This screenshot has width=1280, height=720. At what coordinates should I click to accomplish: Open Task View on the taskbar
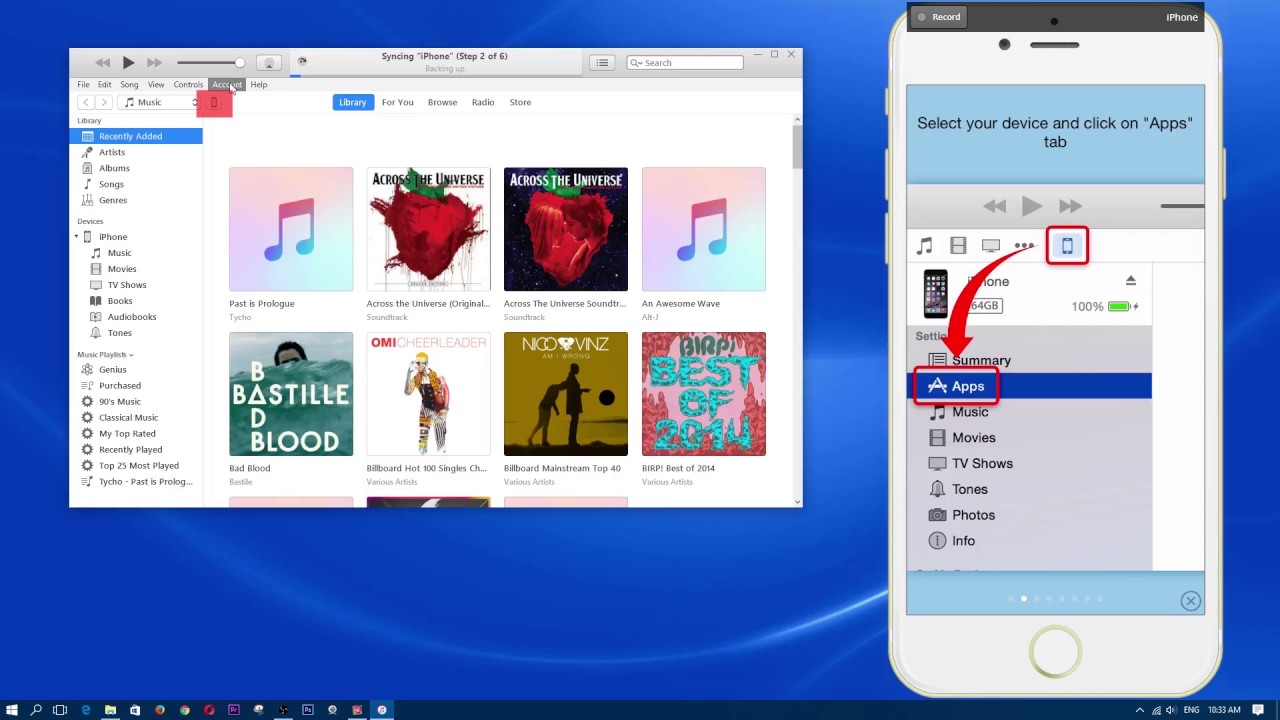[60, 710]
